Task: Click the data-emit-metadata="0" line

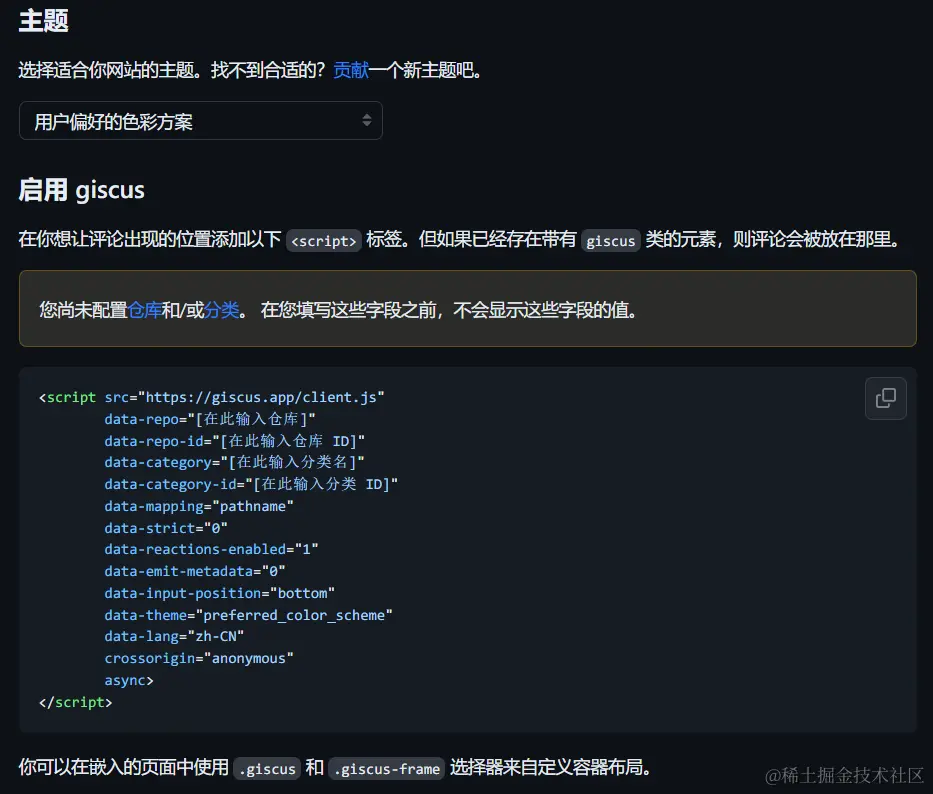Action: tap(195, 571)
